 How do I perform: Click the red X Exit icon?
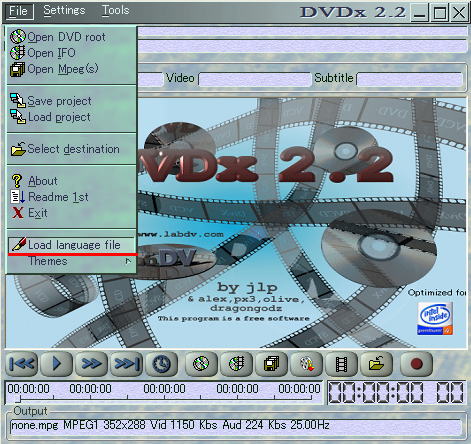point(18,213)
